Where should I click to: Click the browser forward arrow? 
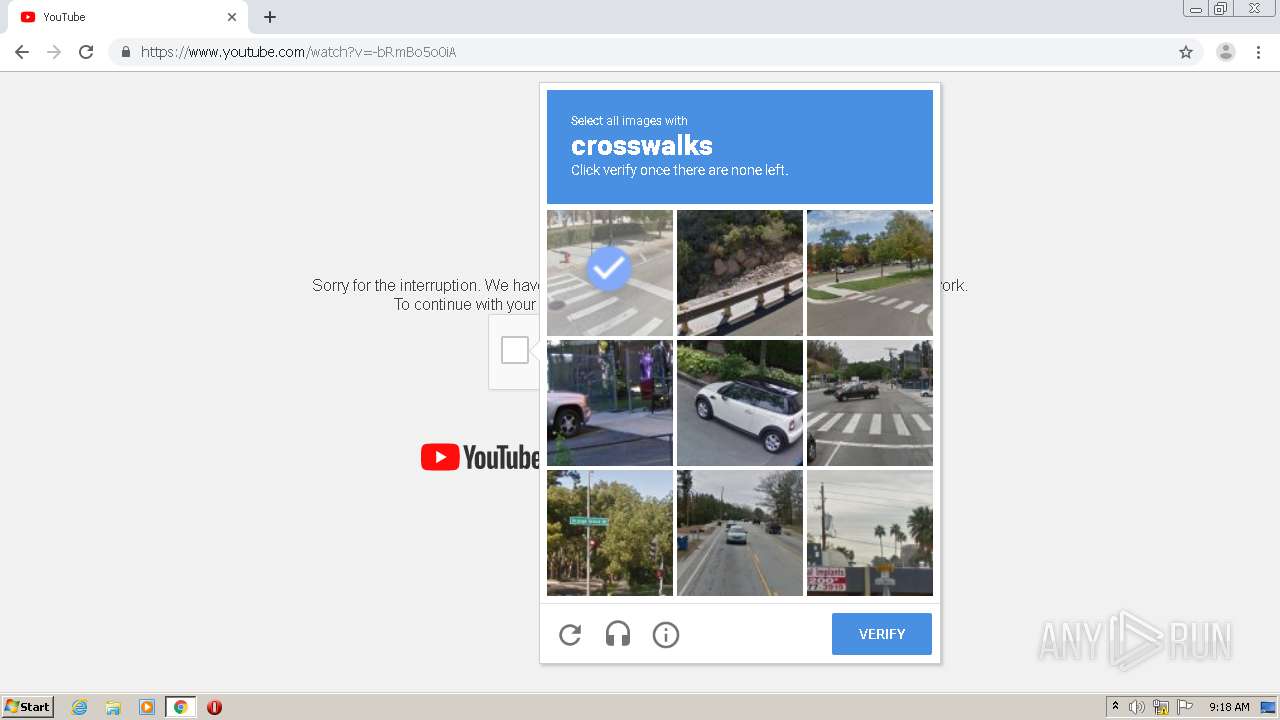coord(54,52)
